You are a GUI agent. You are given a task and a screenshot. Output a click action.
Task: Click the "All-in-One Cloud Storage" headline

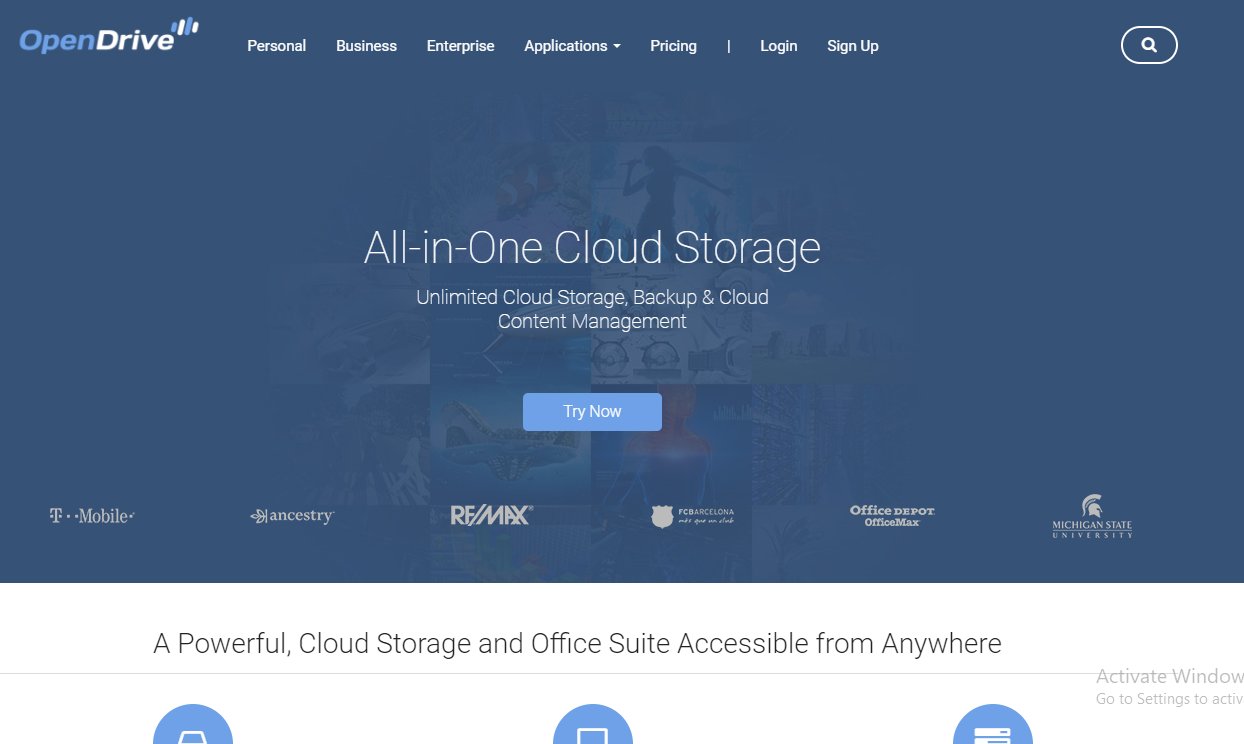coord(592,247)
